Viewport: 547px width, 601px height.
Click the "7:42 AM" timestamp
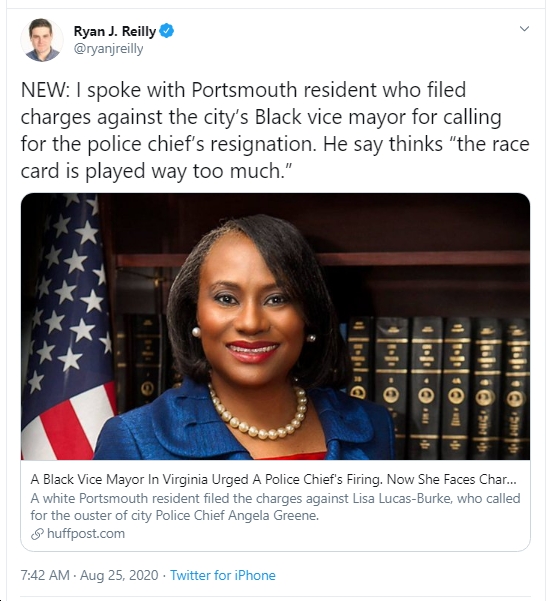click(45, 575)
